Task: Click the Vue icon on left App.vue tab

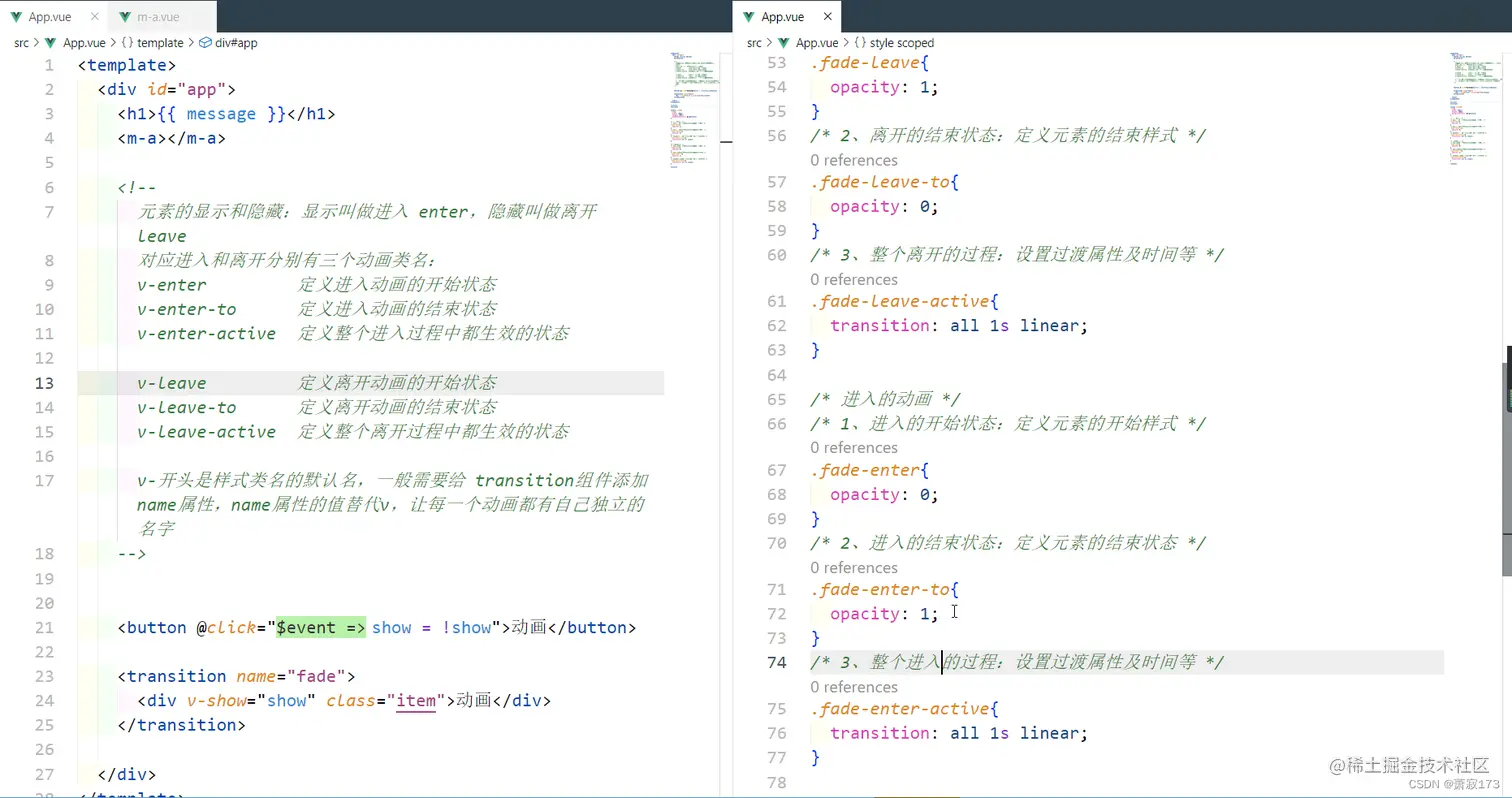Action: click(16, 17)
